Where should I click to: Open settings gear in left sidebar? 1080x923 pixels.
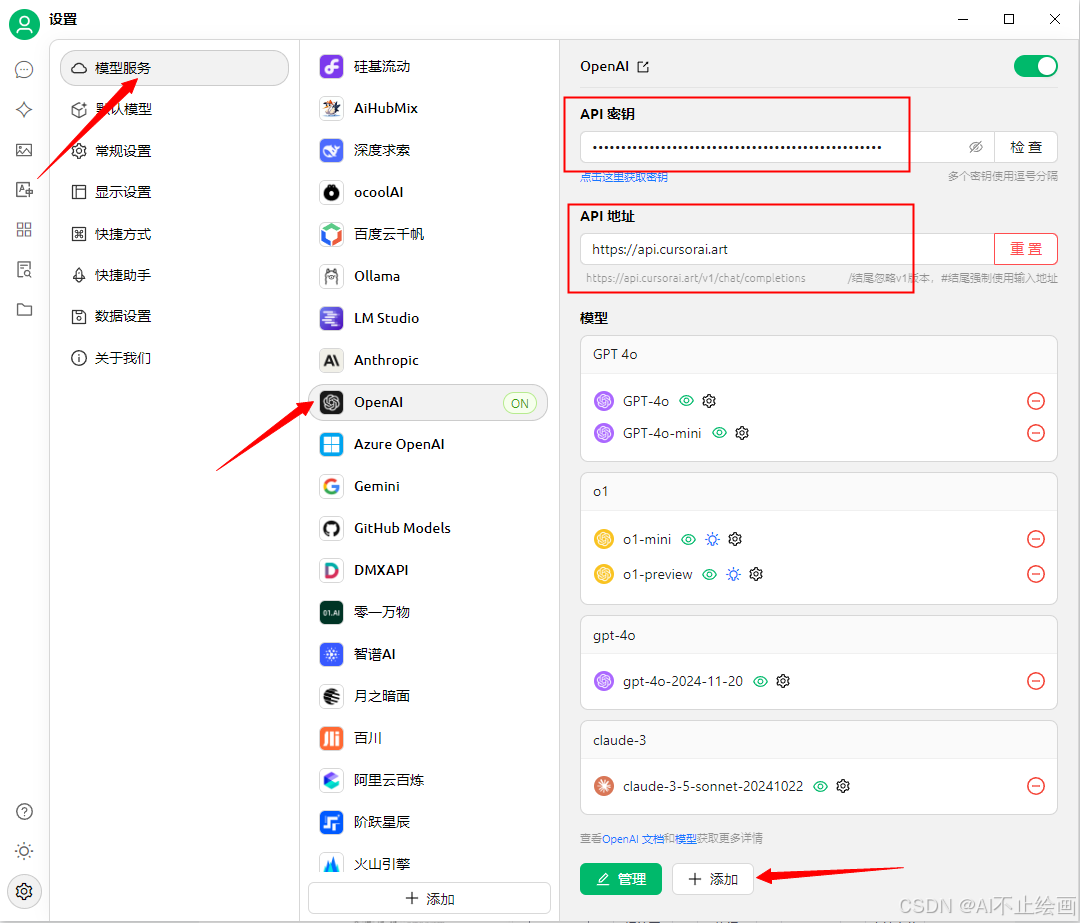pyautogui.click(x=24, y=891)
